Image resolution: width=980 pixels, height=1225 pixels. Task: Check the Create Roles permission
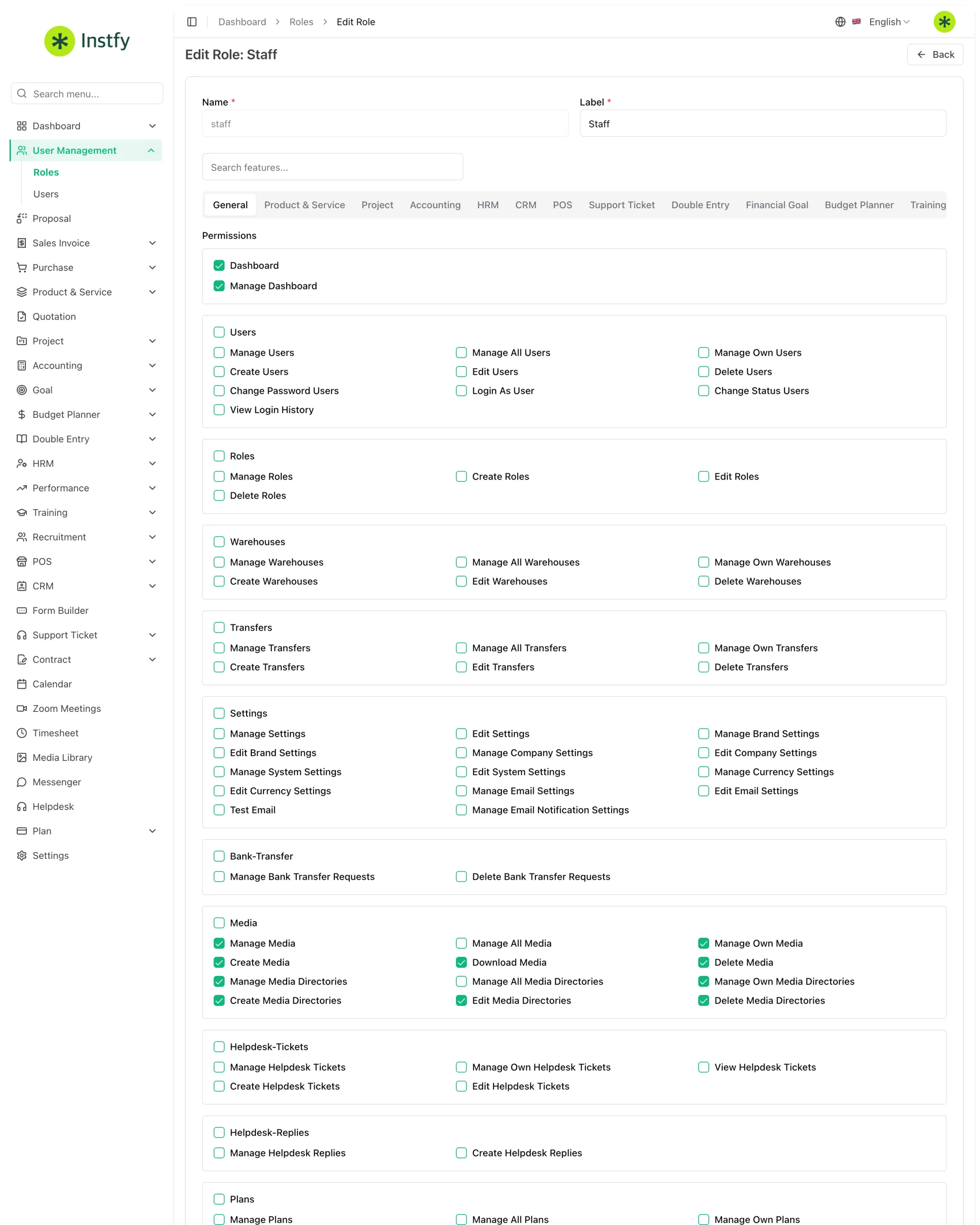pos(461,477)
